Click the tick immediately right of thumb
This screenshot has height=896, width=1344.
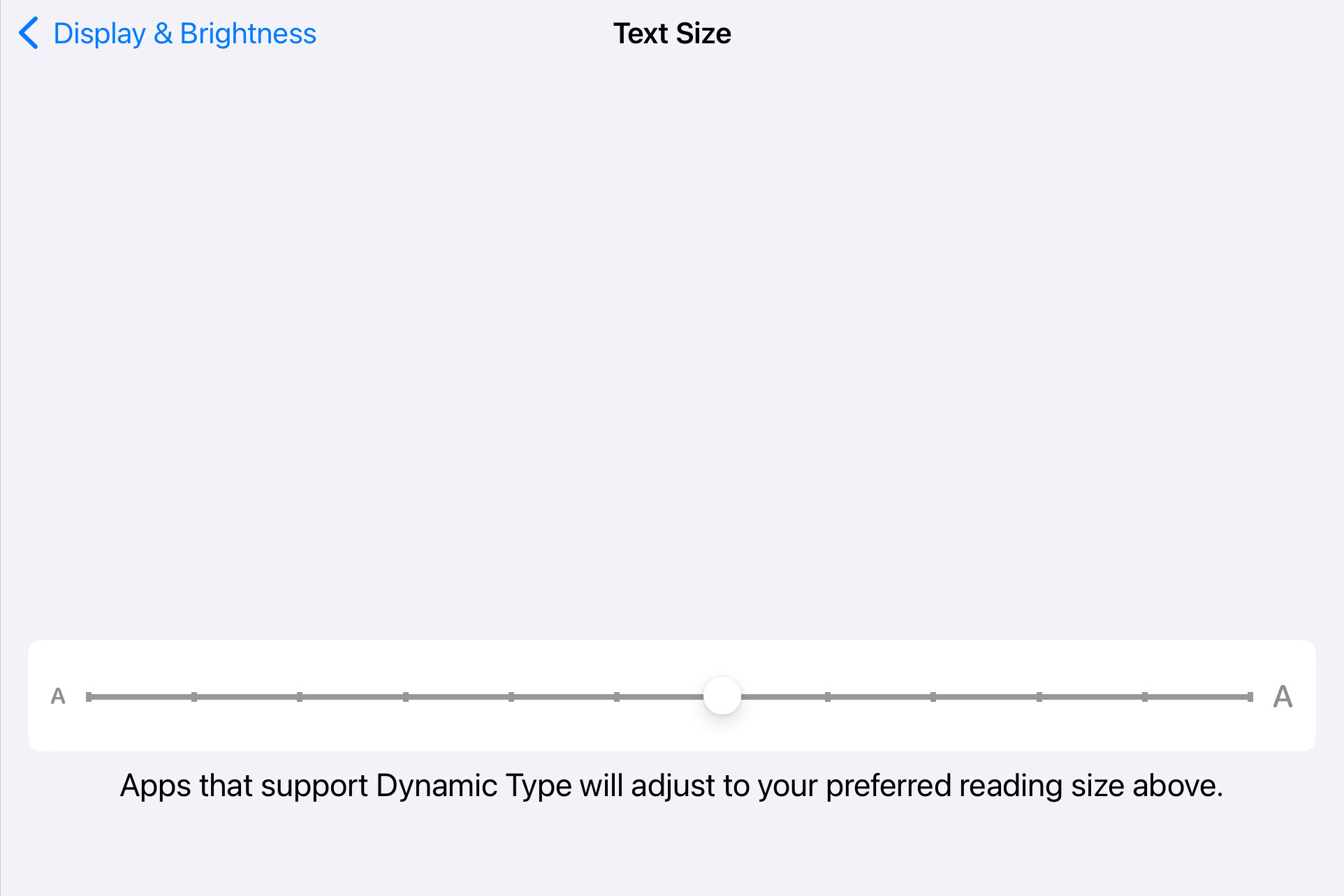click(x=828, y=697)
